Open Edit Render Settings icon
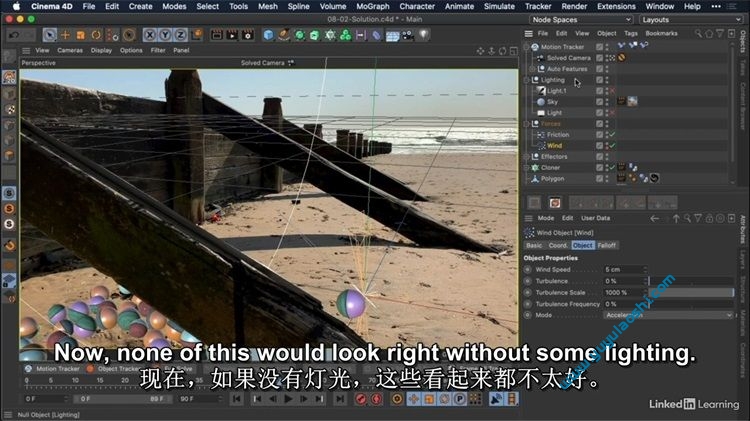750x421 pixels. tap(248, 35)
